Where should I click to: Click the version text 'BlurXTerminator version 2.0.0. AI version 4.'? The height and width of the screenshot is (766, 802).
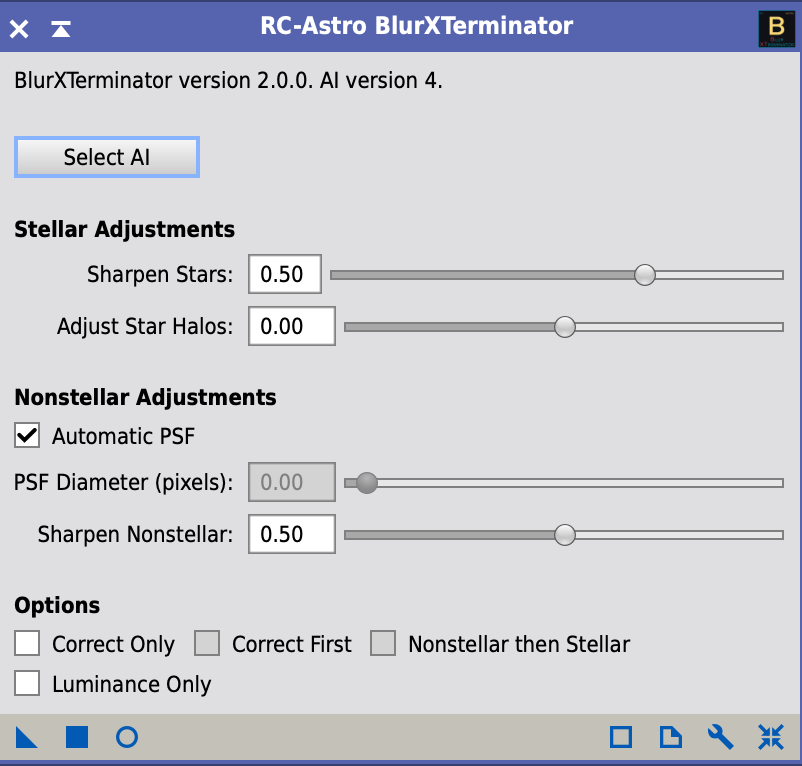[228, 81]
